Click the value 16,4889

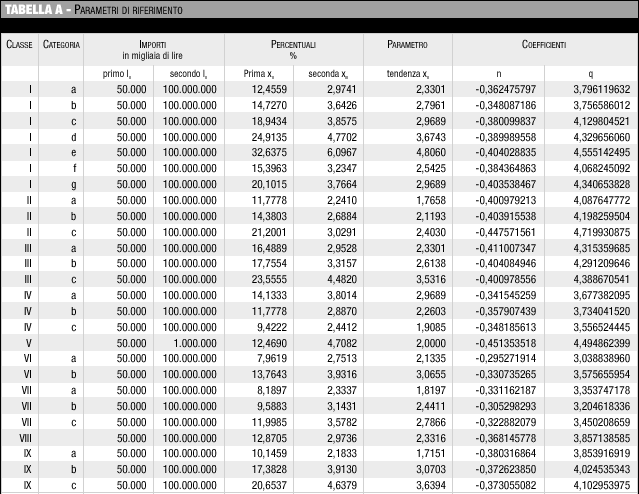click(x=269, y=248)
